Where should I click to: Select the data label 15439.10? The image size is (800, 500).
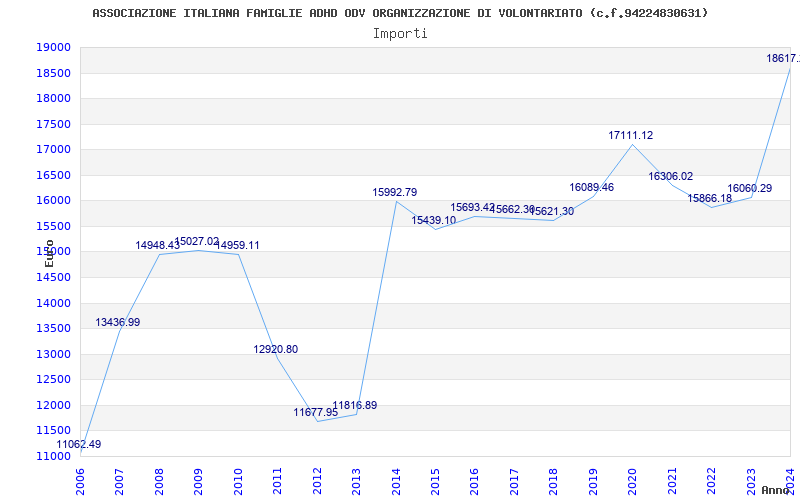(434, 220)
